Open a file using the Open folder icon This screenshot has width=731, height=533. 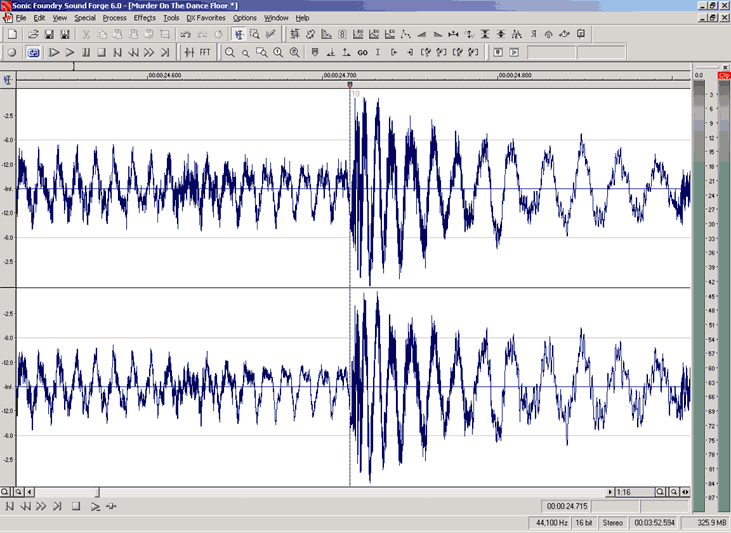[x=33, y=34]
